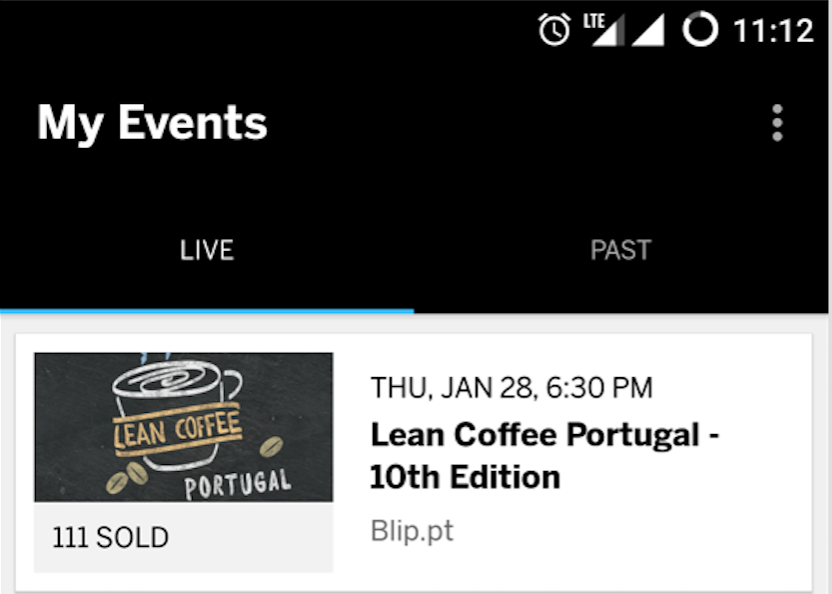Viewport: 832px width, 594px height.
Task: Open the three-dot overflow menu
Action: pyautogui.click(x=777, y=123)
